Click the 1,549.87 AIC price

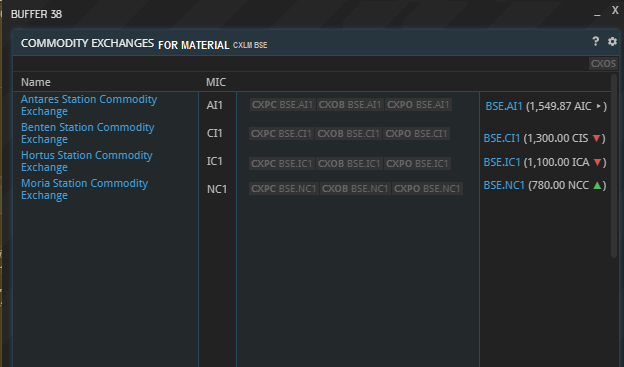pyautogui.click(x=560, y=106)
